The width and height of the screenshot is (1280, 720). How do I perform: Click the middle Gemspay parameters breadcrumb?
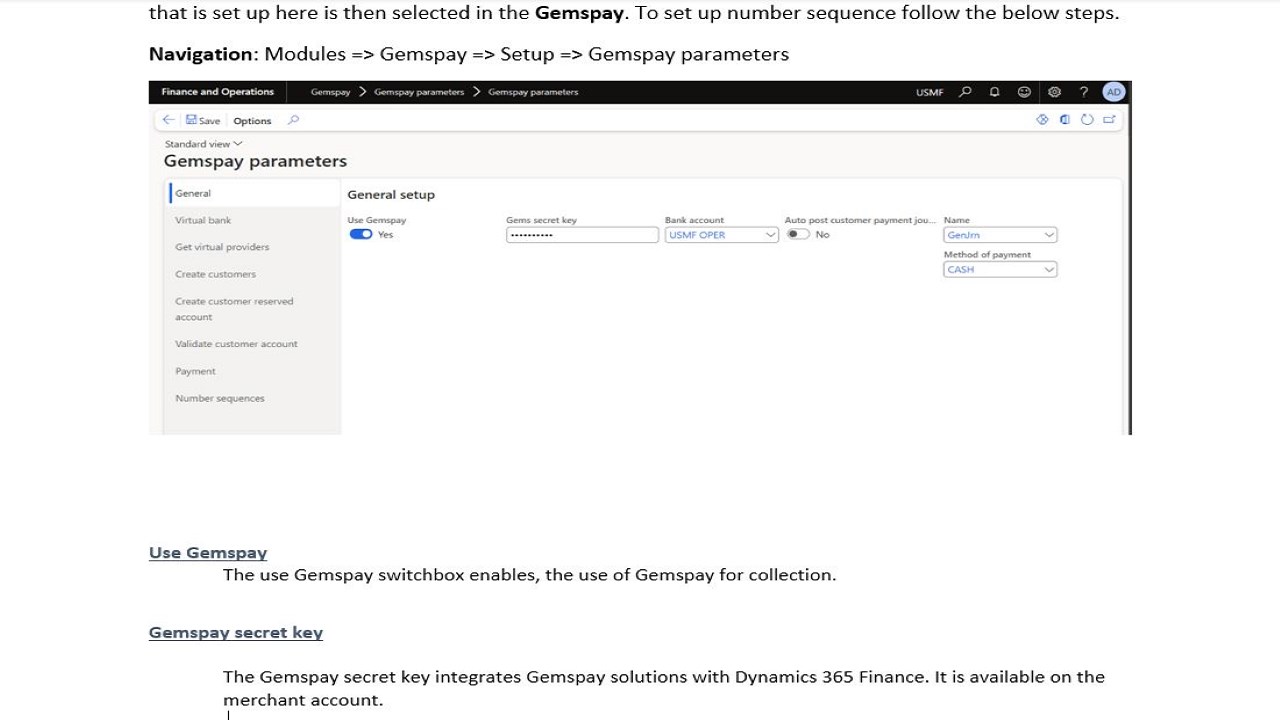[419, 92]
